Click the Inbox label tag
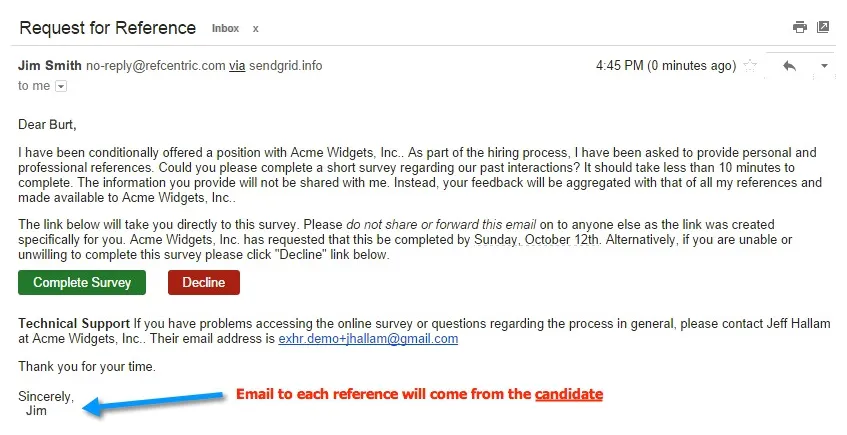This screenshot has height=435, width=847. (x=225, y=29)
